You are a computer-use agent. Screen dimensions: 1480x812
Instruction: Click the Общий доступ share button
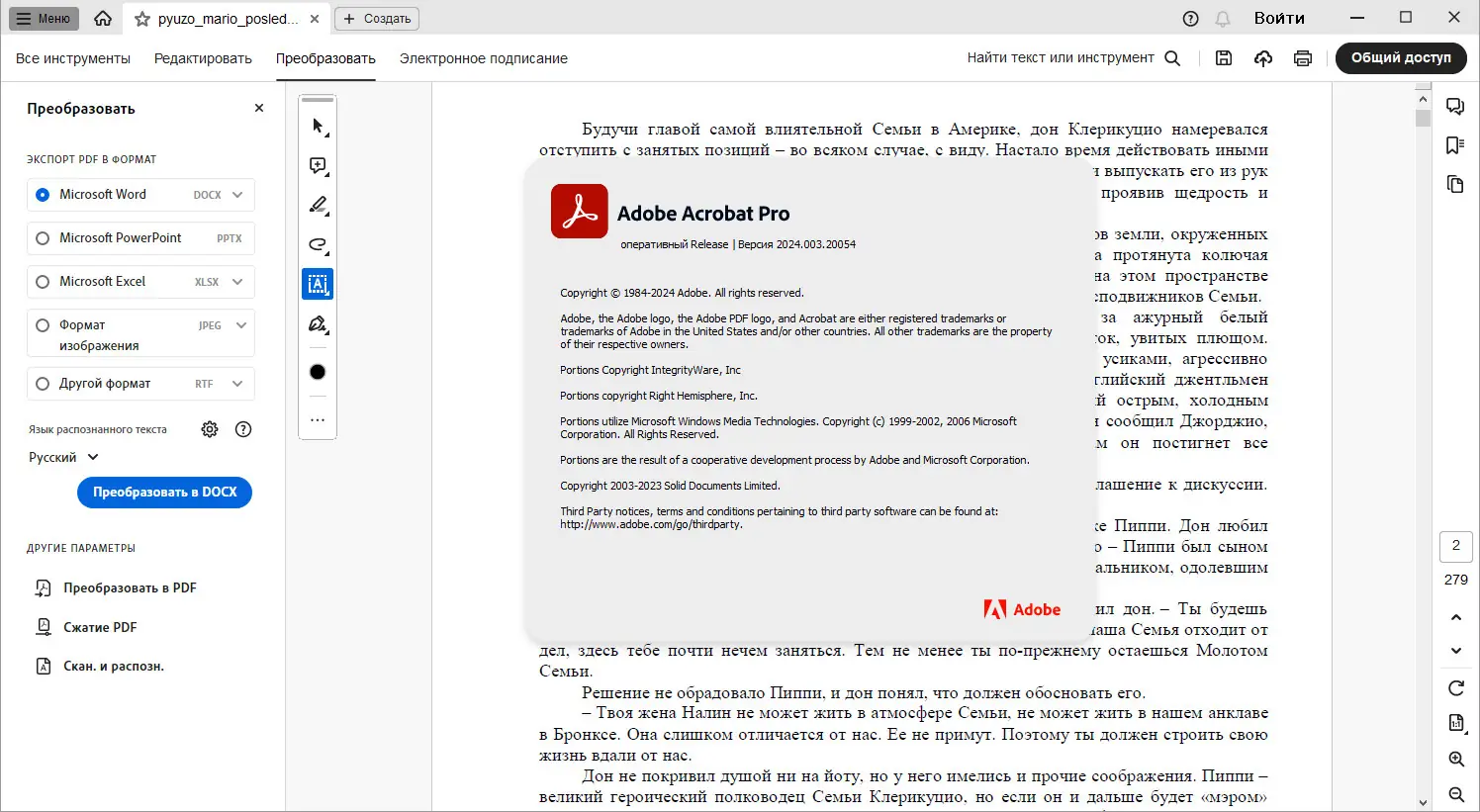click(1401, 58)
